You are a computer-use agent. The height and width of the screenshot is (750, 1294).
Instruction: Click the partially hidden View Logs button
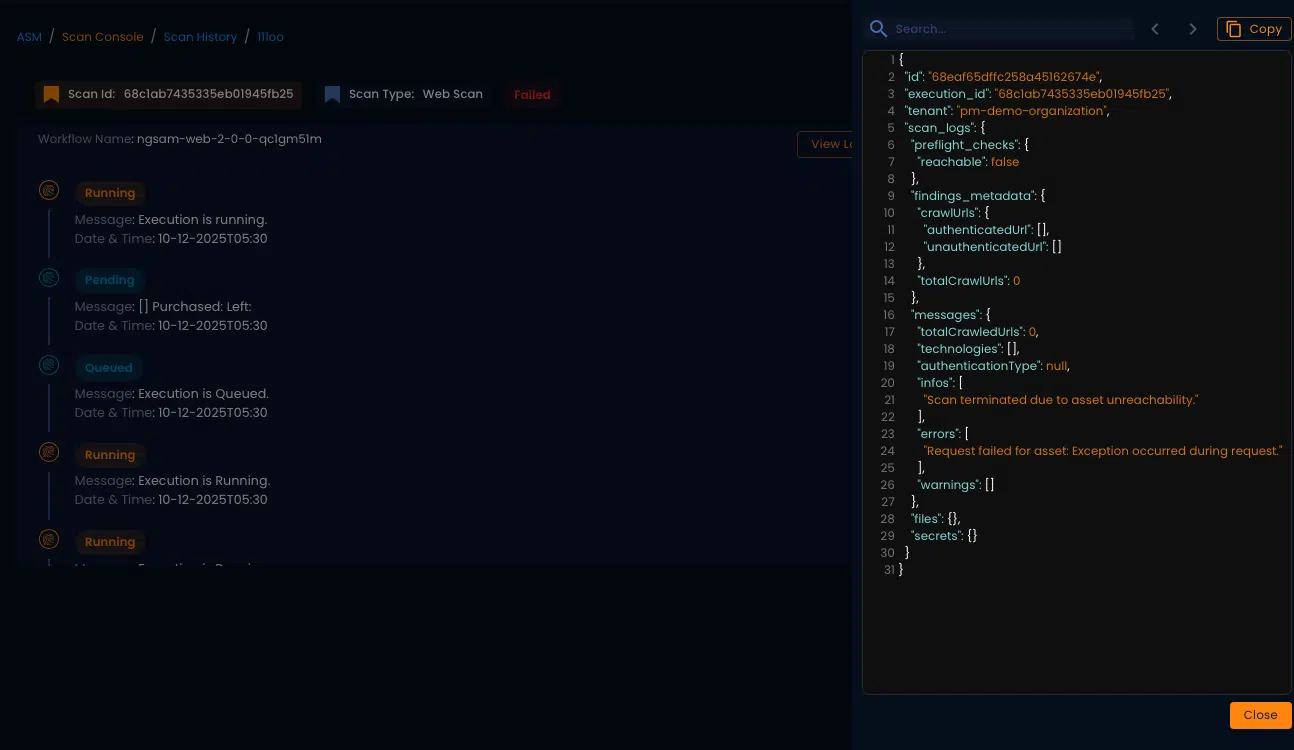[x=825, y=144]
